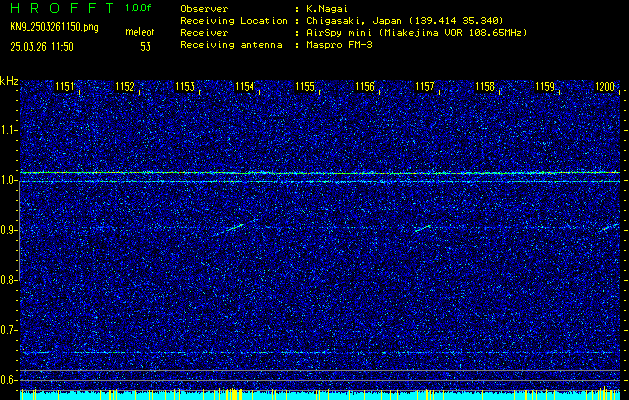Select the filename KN9_2503261150.png
Viewport: 629px width, 400px height.
54,27
